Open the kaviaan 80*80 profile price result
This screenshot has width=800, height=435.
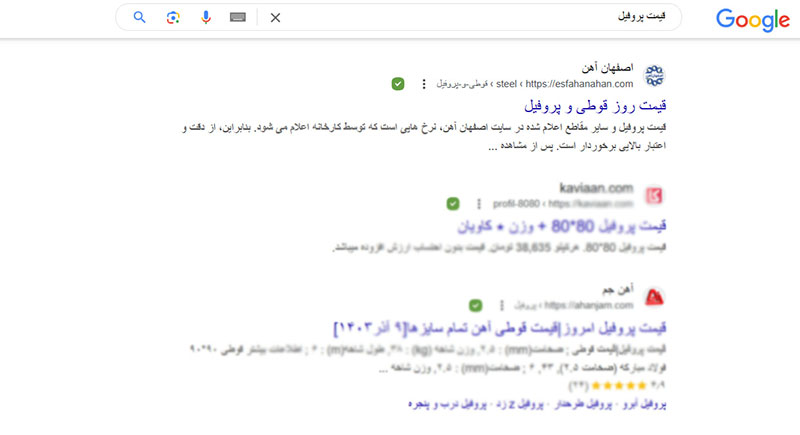pyautogui.click(x=562, y=226)
